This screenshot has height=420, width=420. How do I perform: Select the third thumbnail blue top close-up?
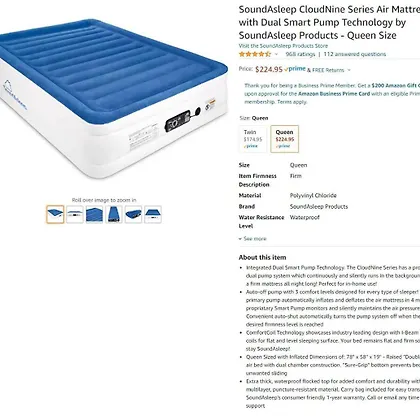(94, 214)
